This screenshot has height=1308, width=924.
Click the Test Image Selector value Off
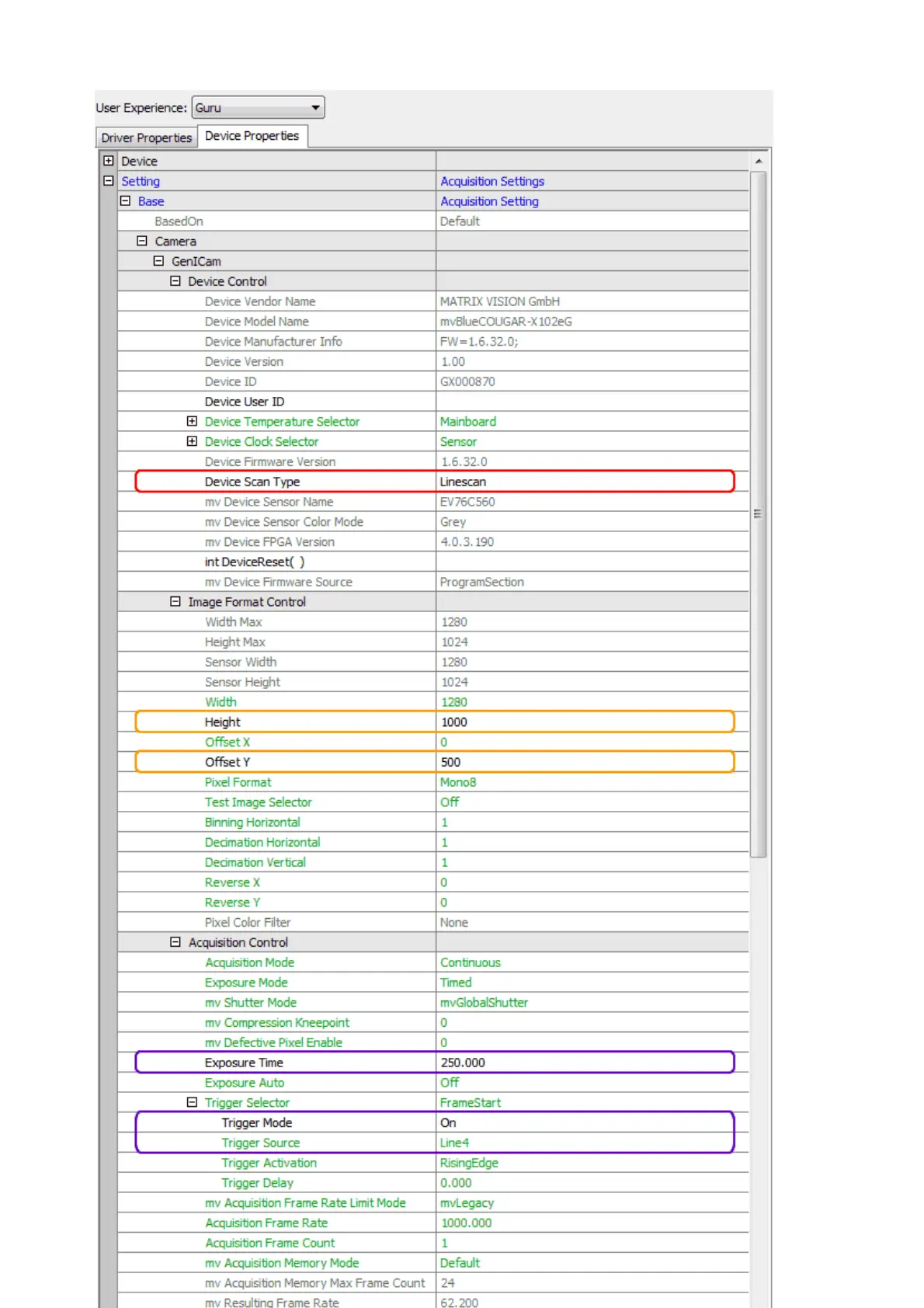(450, 802)
